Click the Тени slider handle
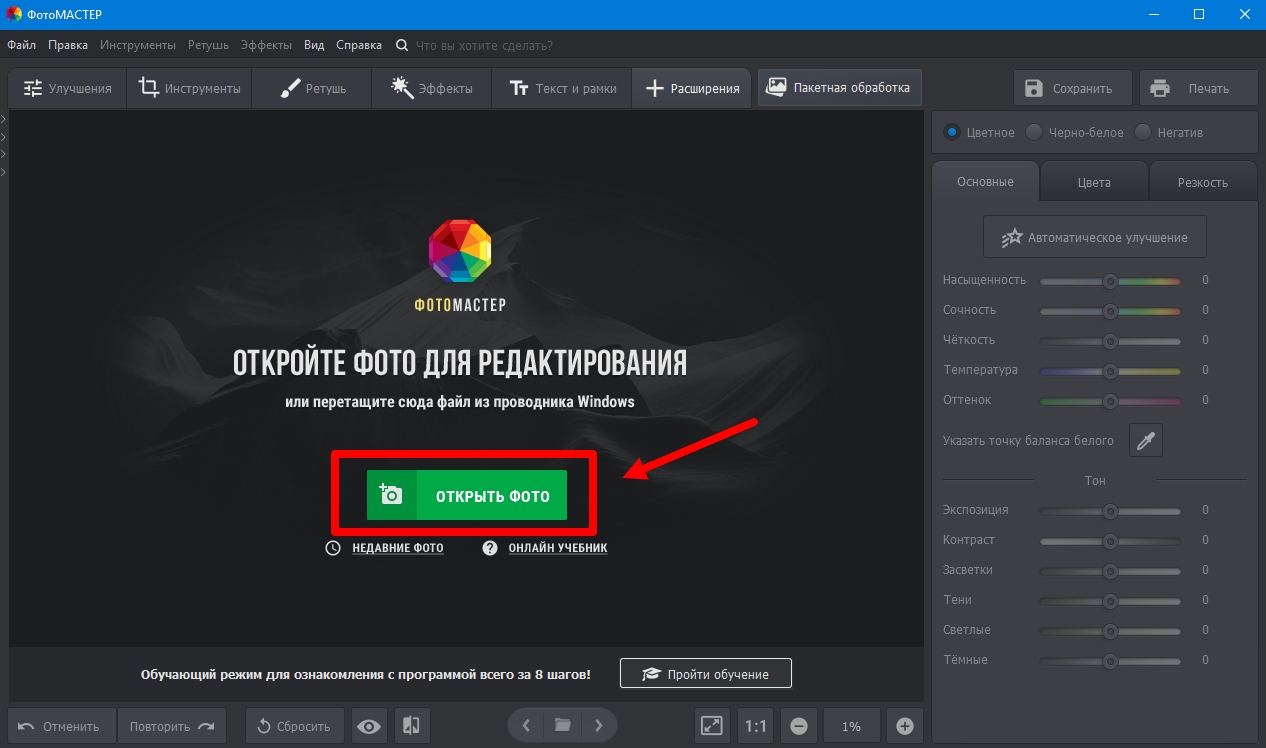Screen dimensions: 1266x748 tap(1109, 601)
